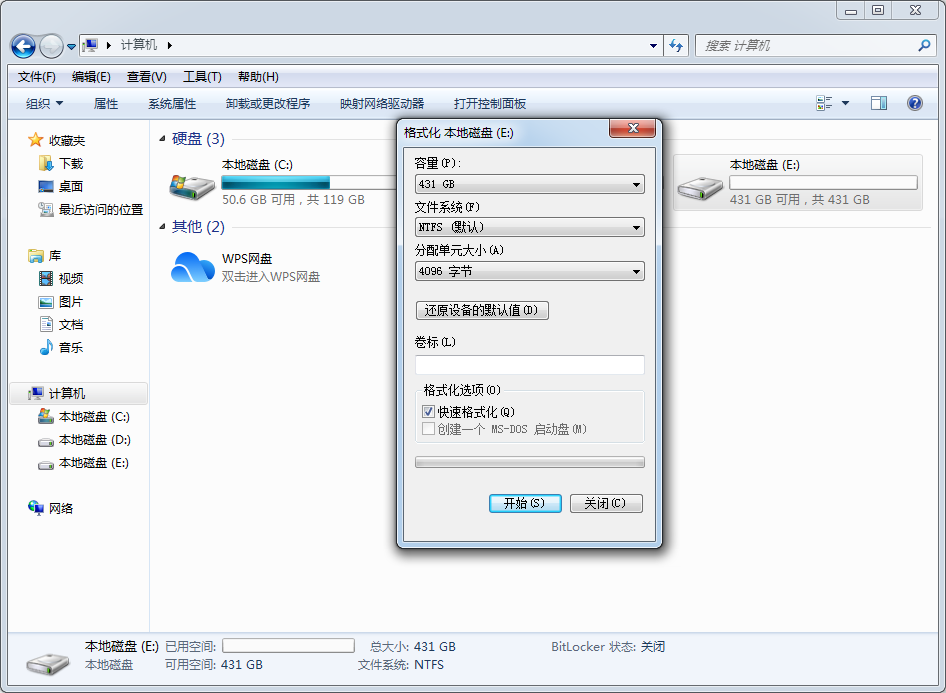Click 创建一个 MS-DOS 启动盘 checkbox
The height and width of the screenshot is (693, 946).
(428, 429)
